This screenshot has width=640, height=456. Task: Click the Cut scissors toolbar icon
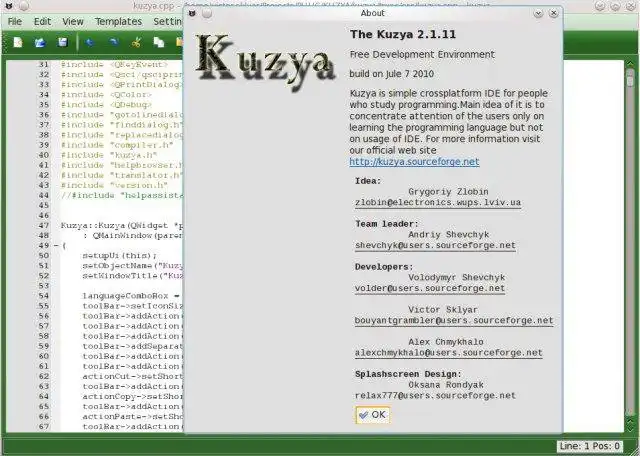(136, 42)
